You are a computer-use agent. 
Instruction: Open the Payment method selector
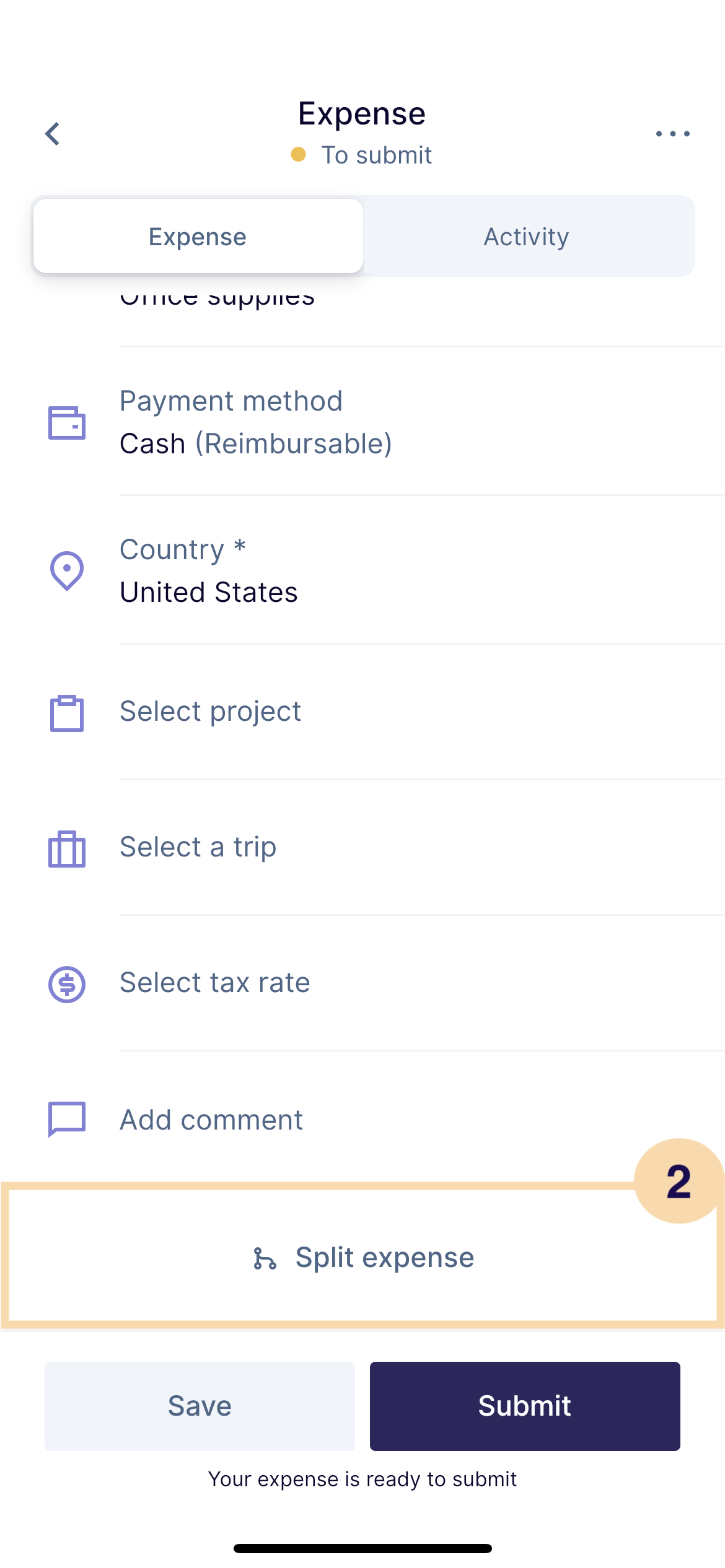tap(255, 423)
